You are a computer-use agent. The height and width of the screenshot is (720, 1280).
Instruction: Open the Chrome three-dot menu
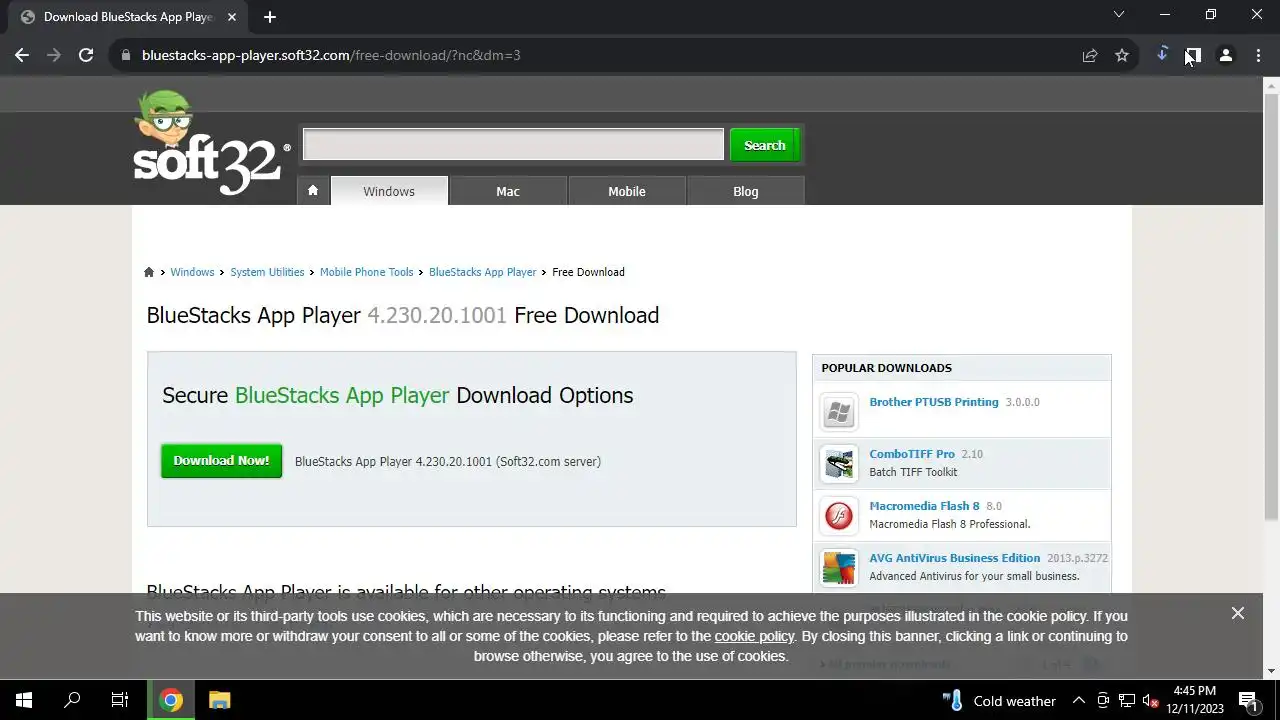point(1258,55)
